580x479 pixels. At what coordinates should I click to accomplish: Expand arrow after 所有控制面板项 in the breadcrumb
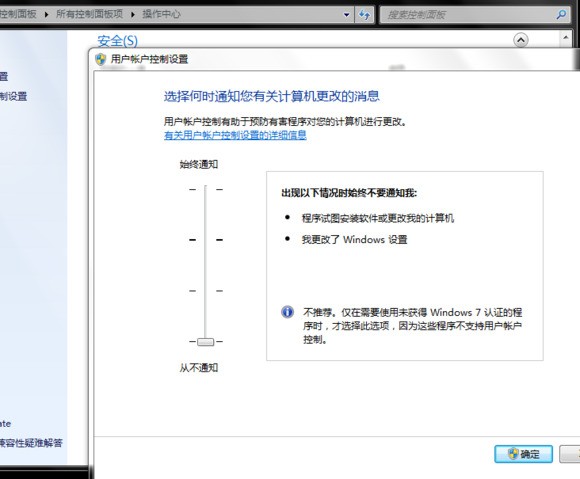click(133, 14)
